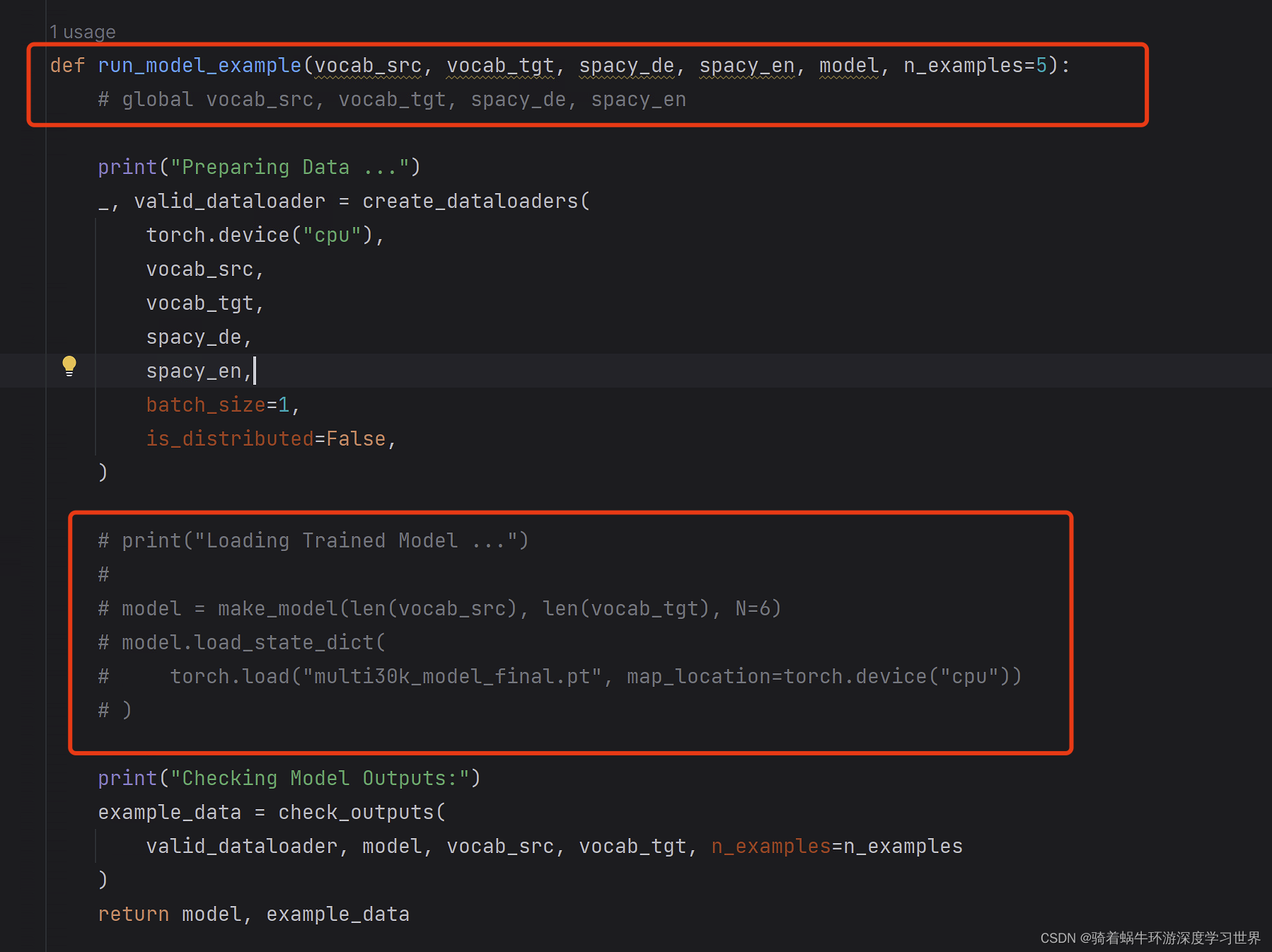The width and height of the screenshot is (1272, 952).
Task: Click the yellow lightbulb intention icon
Action: click(x=69, y=366)
